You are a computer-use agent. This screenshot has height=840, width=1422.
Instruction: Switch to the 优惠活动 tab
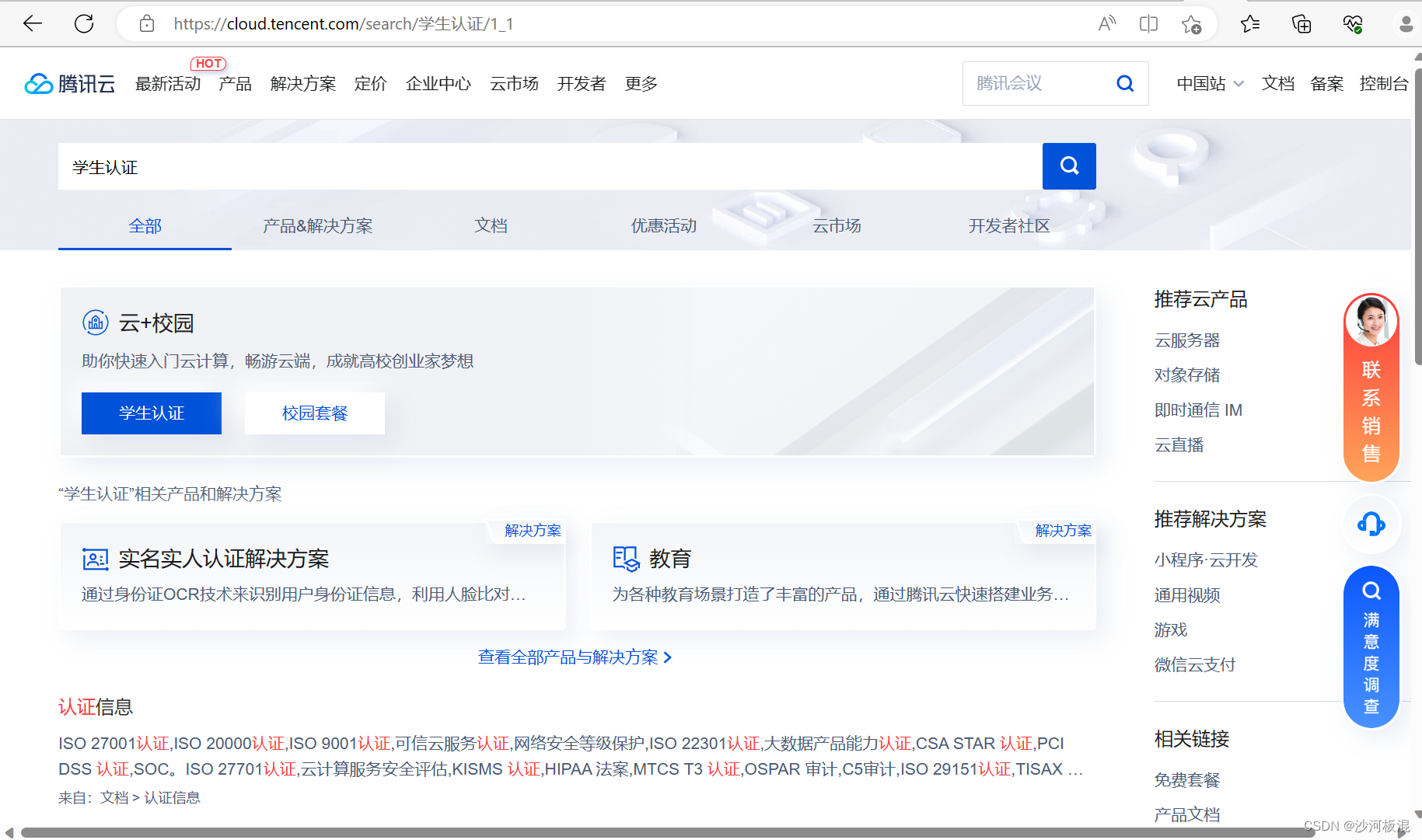coord(664,226)
